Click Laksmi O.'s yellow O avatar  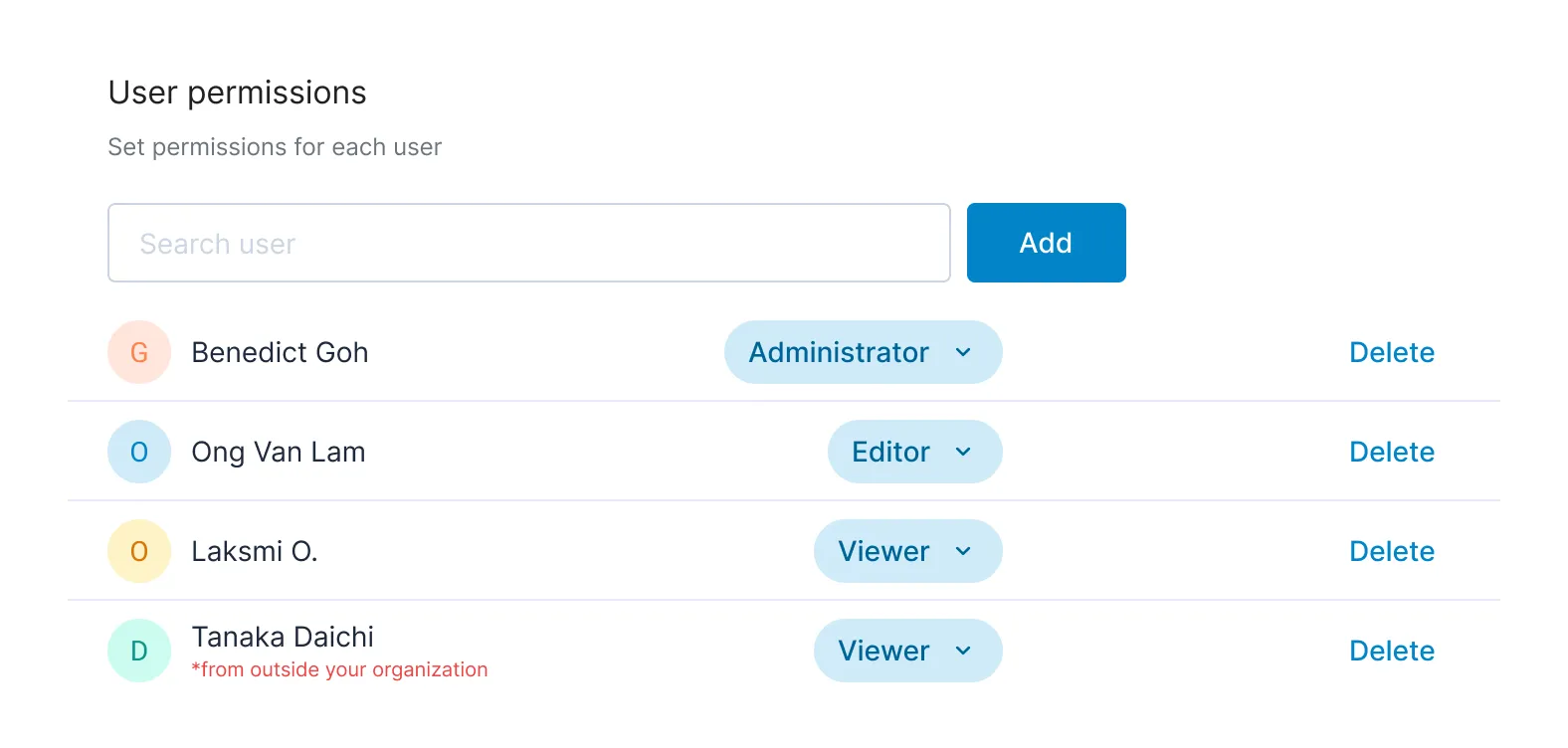click(139, 551)
